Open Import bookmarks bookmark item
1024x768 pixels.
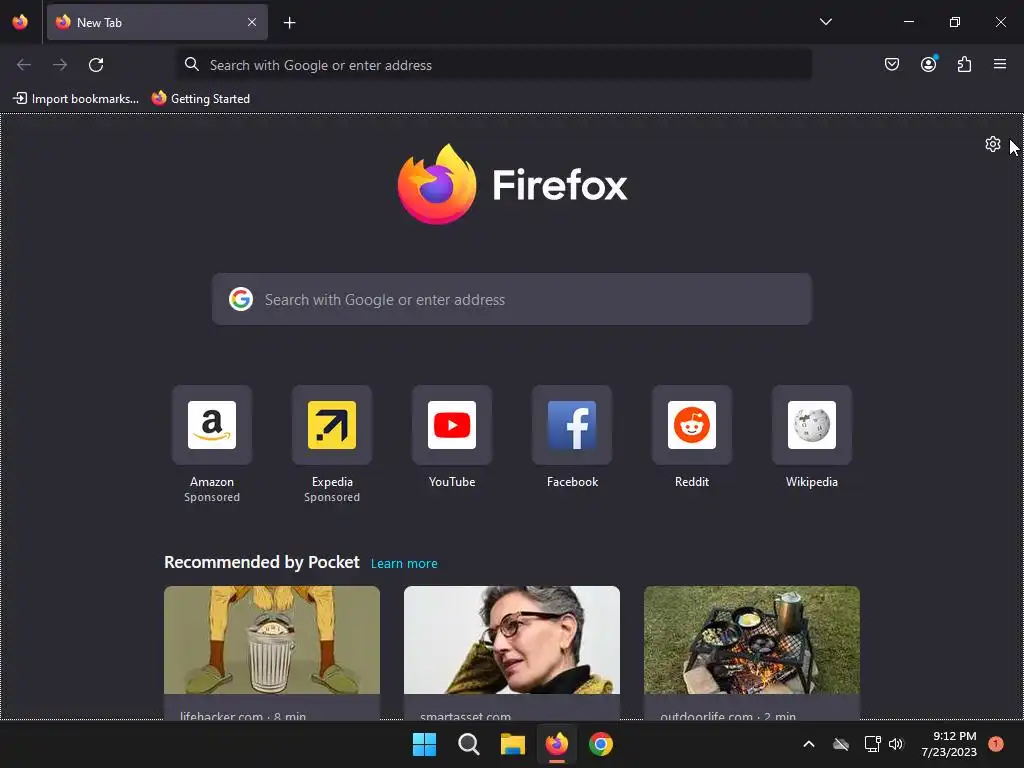(x=76, y=99)
